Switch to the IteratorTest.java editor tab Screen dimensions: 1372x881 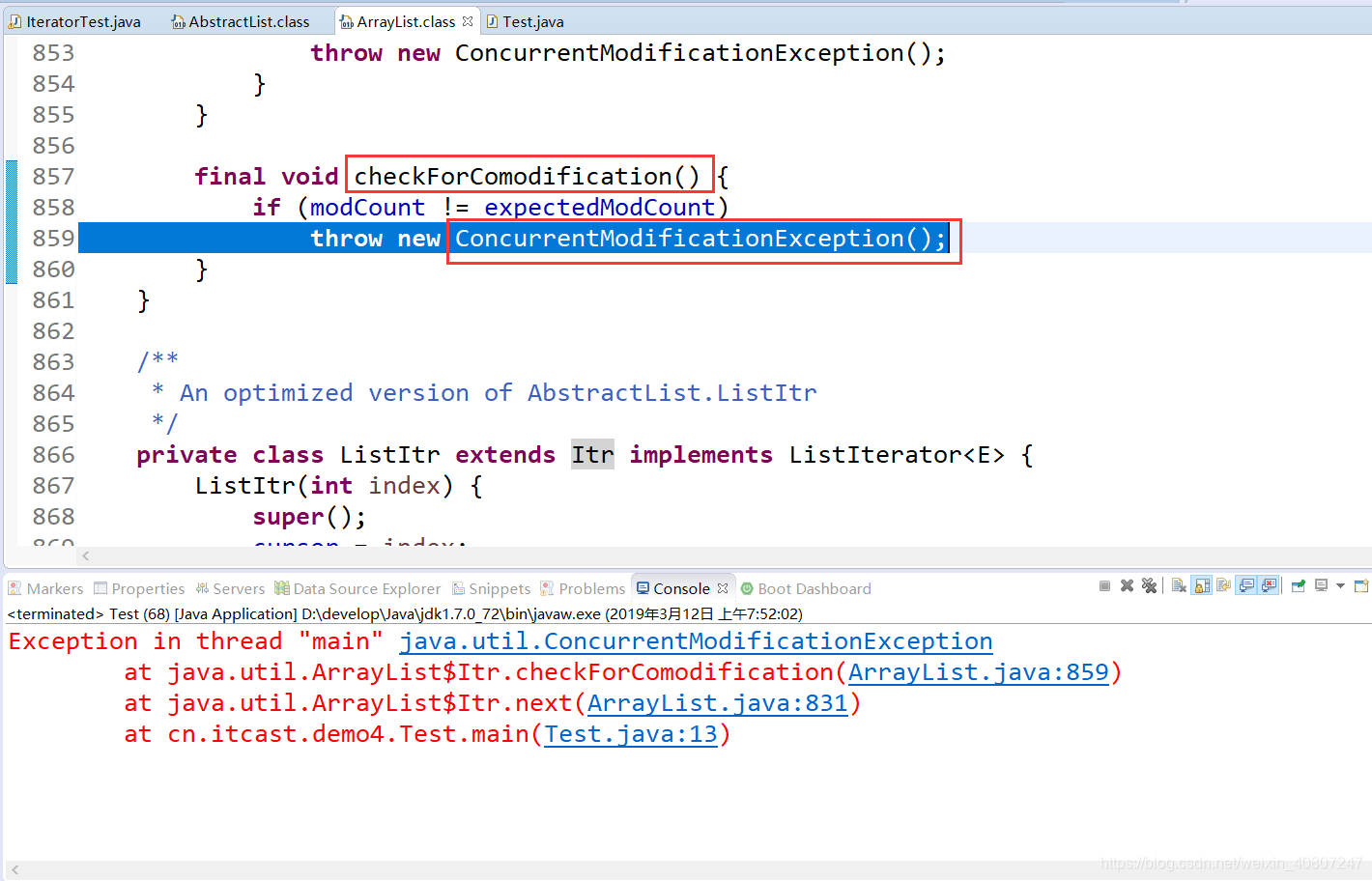coord(74,21)
